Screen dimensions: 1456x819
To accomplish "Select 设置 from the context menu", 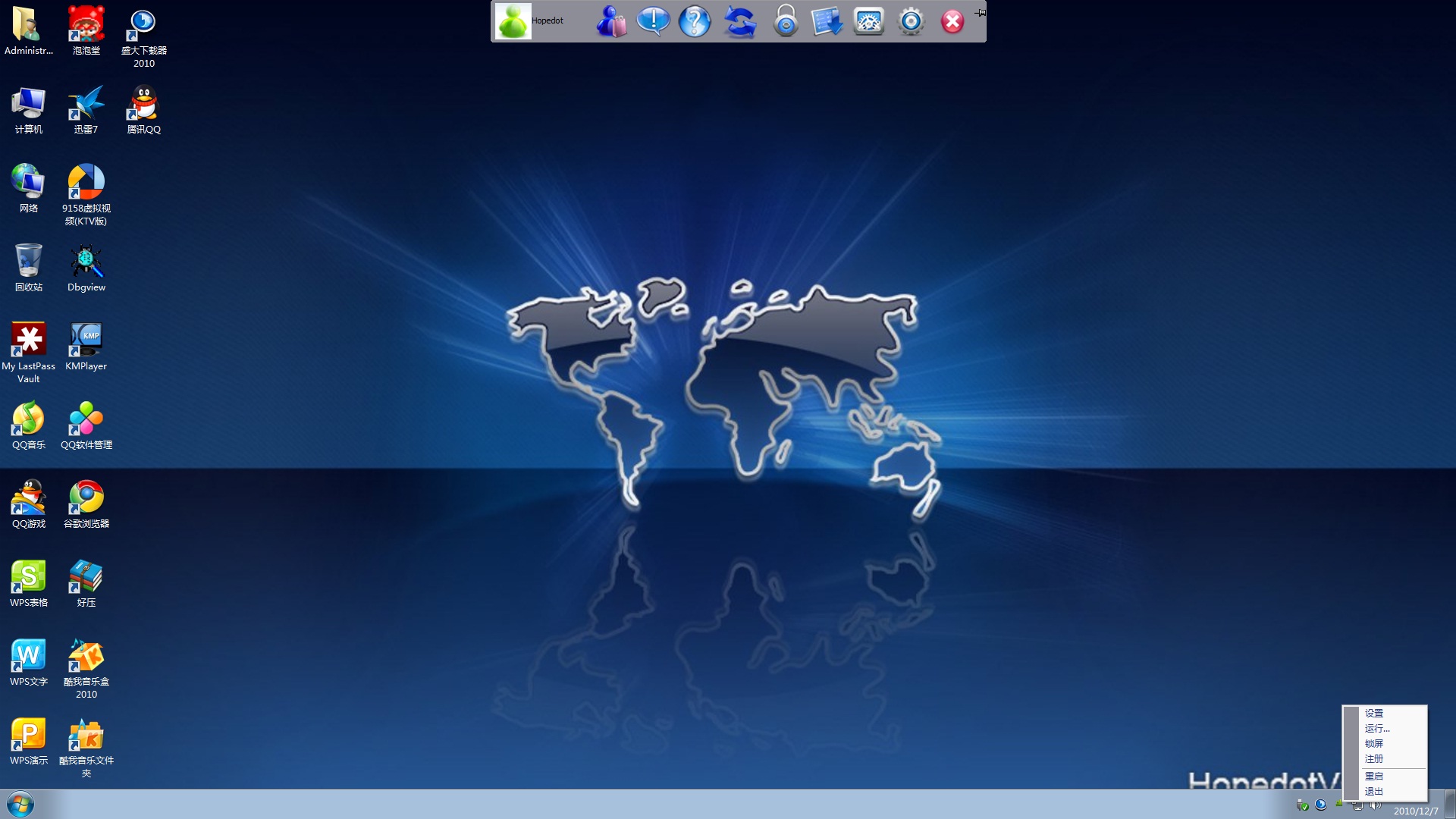I will point(1374,713).
